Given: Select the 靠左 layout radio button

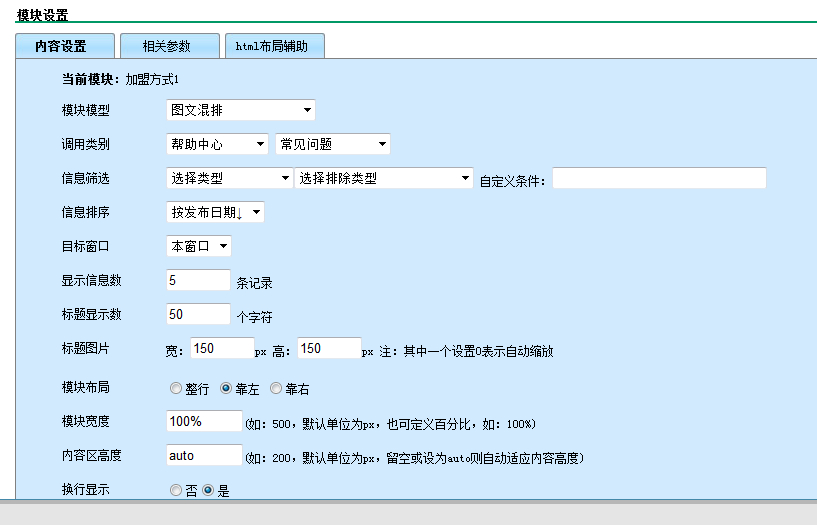Looking at the screenshot, I should click(226, 389).
